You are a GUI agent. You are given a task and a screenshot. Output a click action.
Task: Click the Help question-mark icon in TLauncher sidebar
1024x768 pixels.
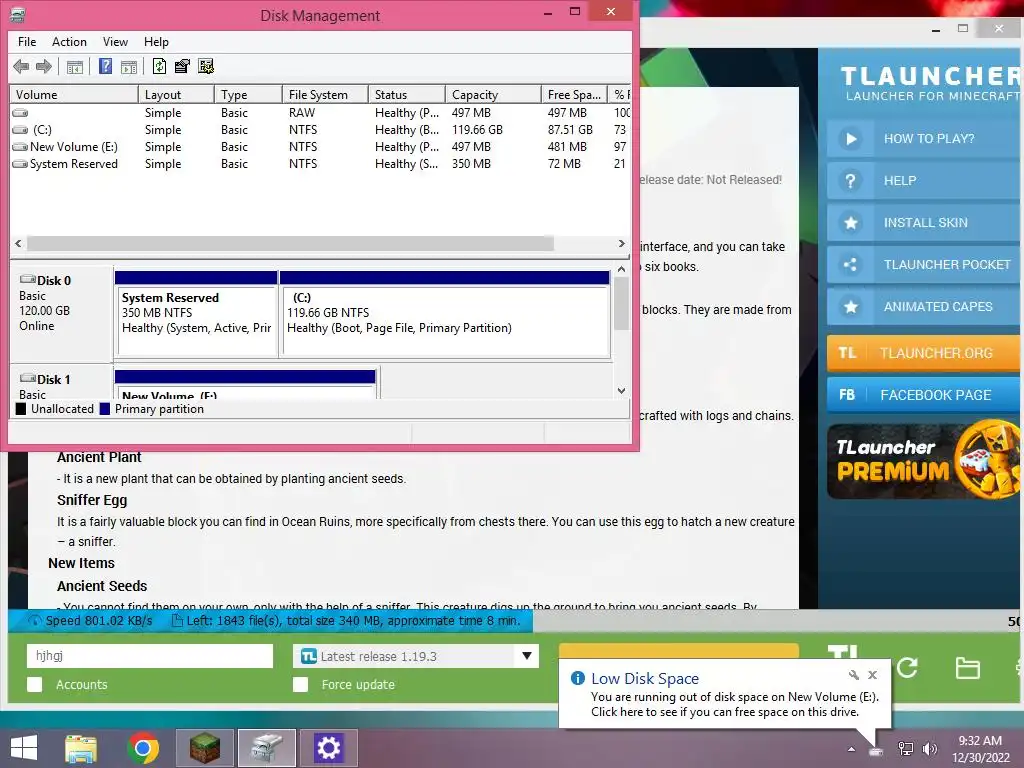click(x=850, y=181)
